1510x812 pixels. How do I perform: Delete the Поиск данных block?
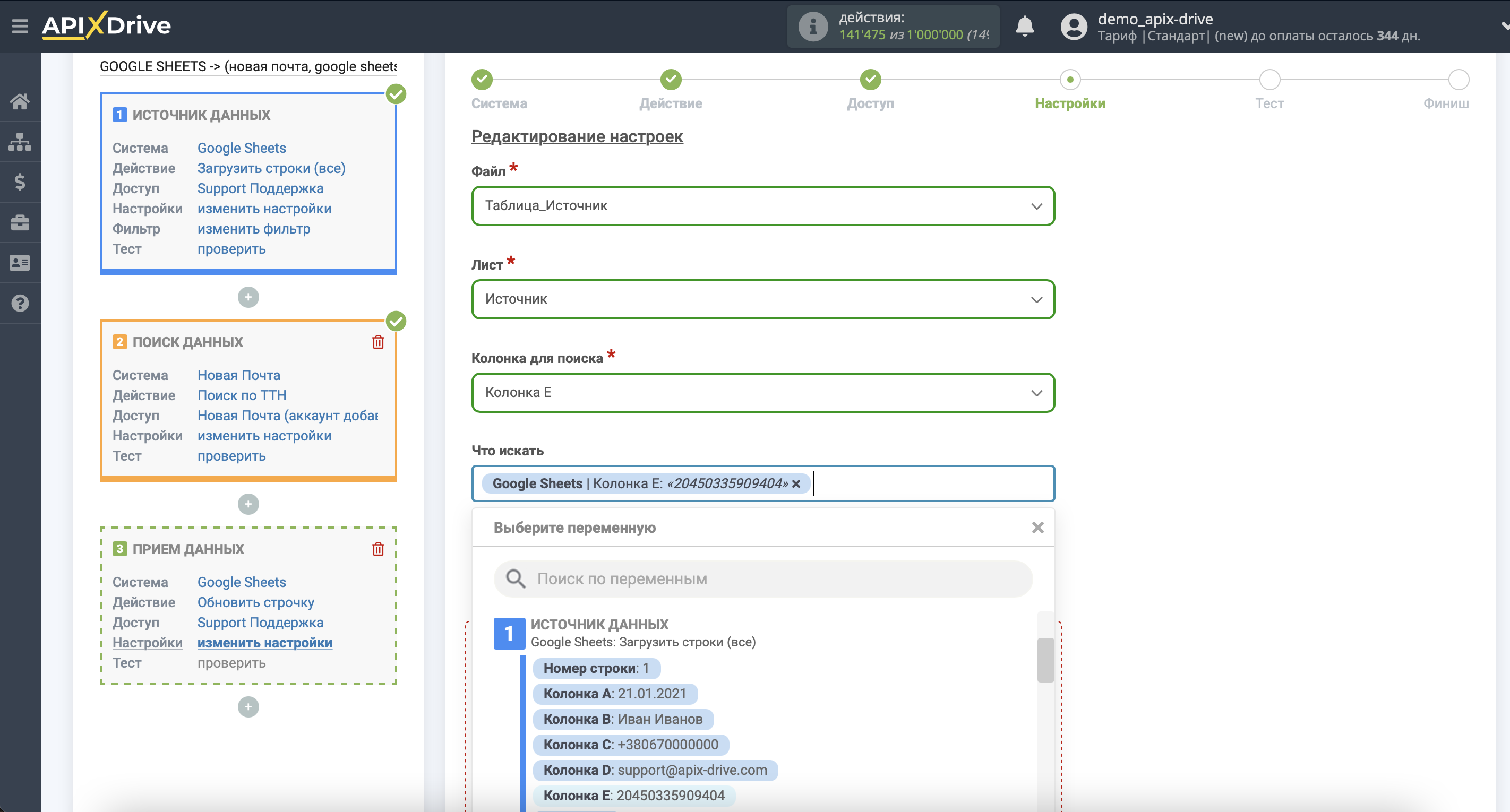(378, 342)
